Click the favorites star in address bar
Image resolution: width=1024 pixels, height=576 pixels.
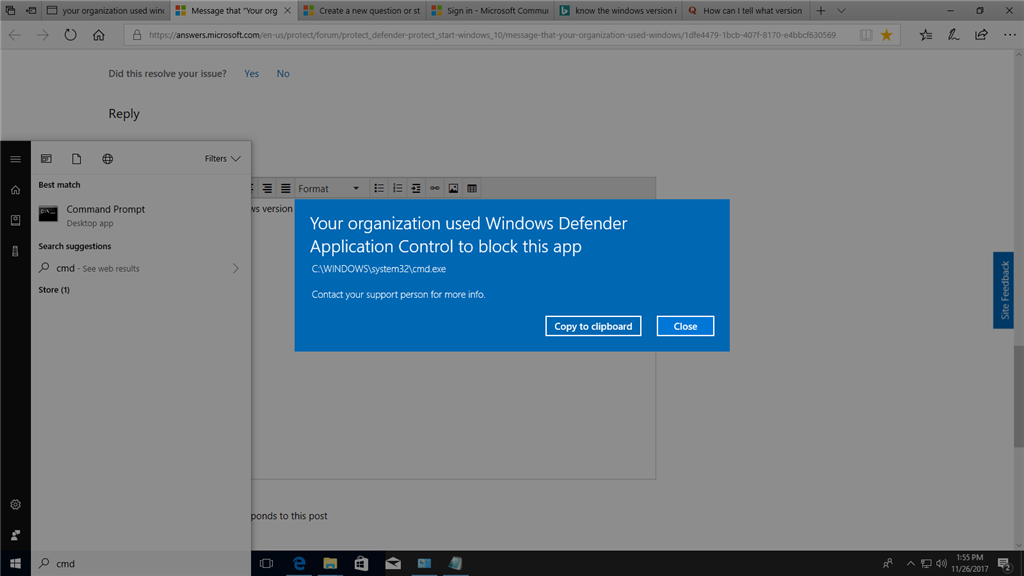click(886, 35)
